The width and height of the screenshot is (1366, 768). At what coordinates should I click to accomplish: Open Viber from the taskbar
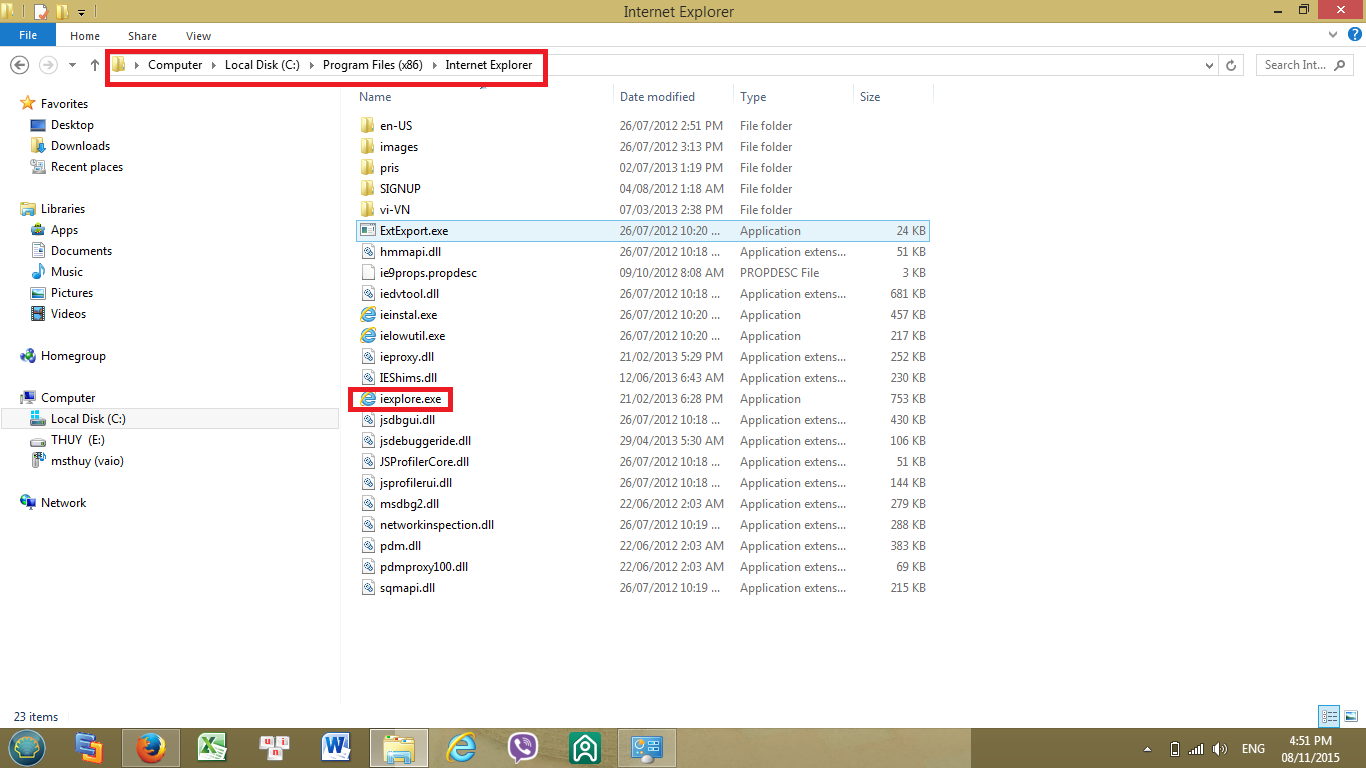pos(522,747)
